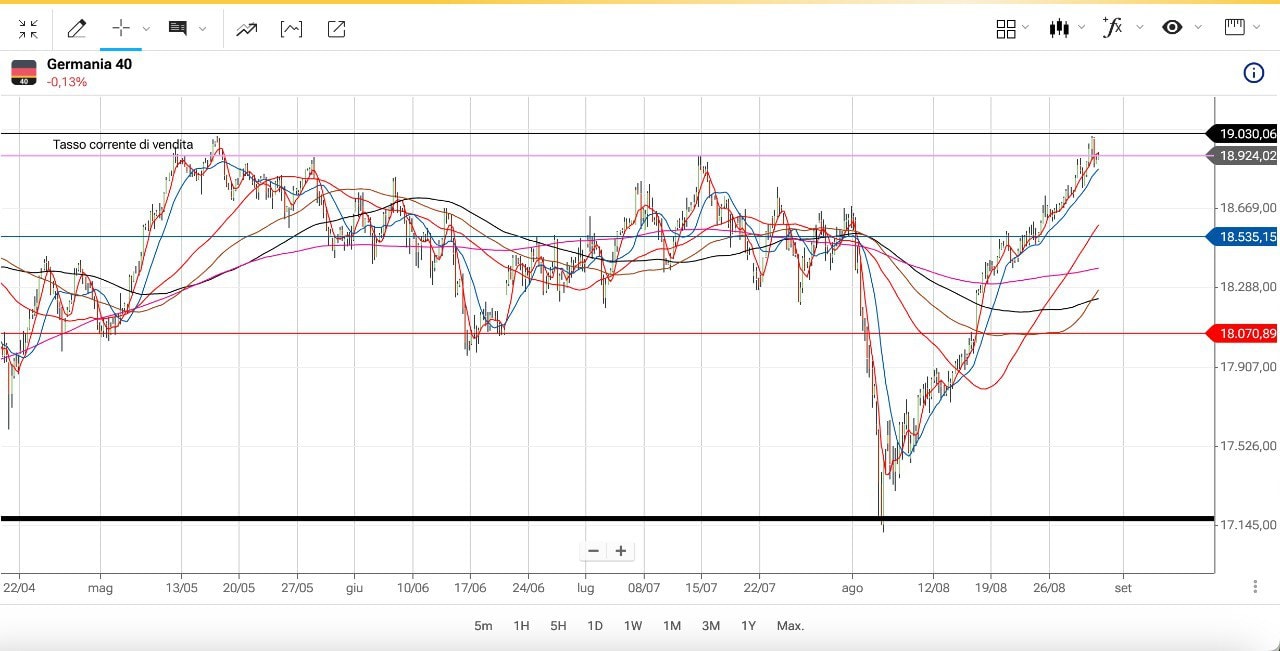Zoom out with the minus button
This screenshot has height=651, width=1280.
click(594, 551)
